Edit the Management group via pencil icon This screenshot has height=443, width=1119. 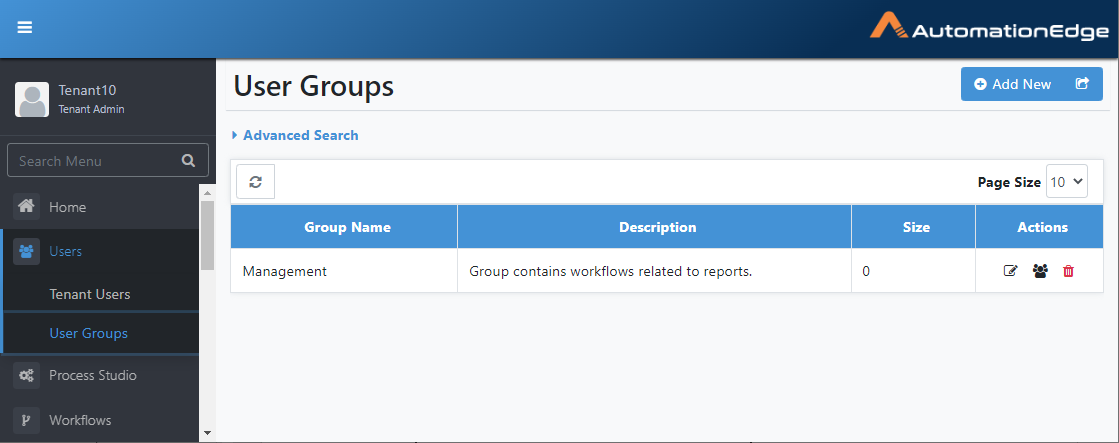[x=1010, y=271]
